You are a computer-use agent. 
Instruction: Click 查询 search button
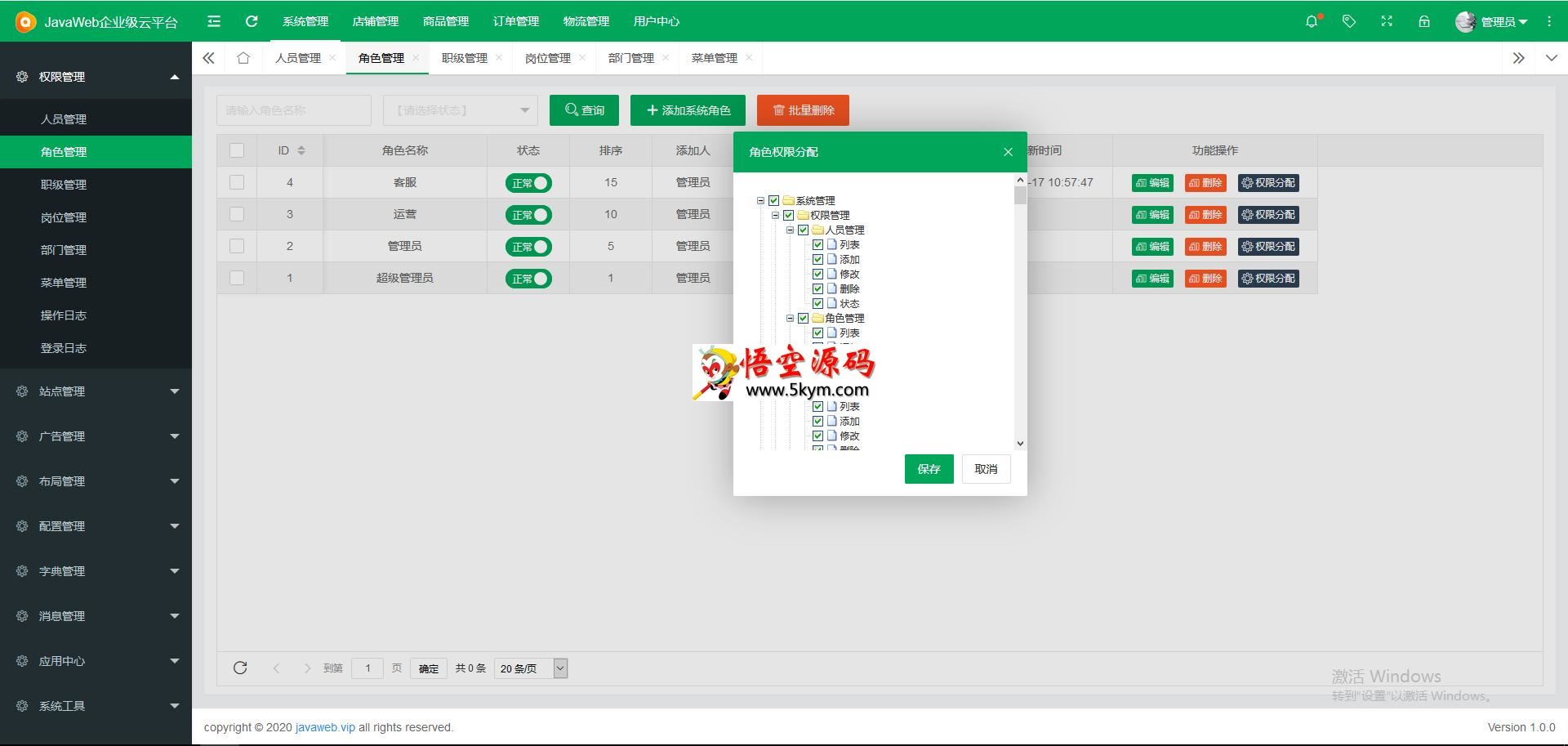[584, 110]
